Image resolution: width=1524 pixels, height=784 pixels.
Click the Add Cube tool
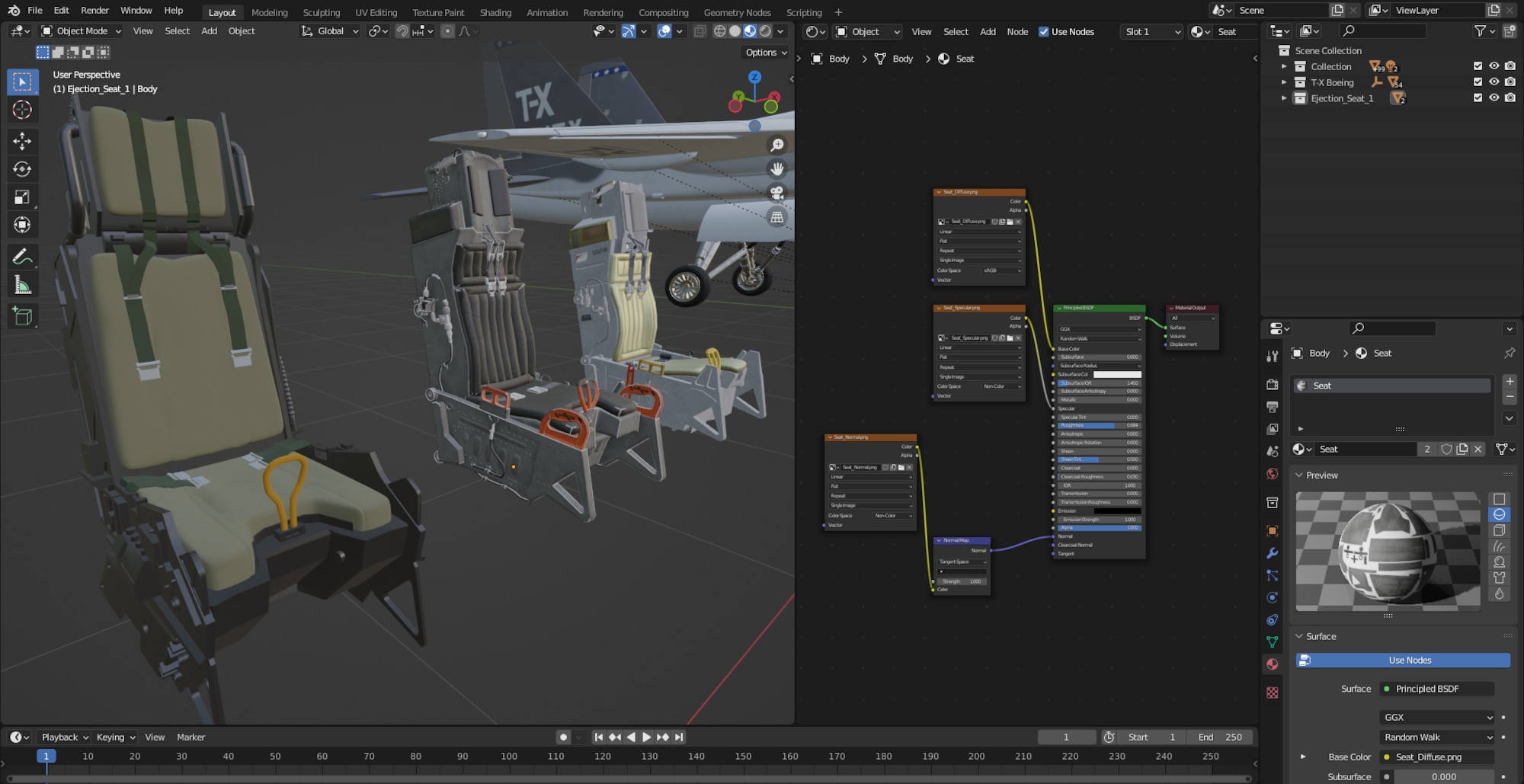click(22, 316)
